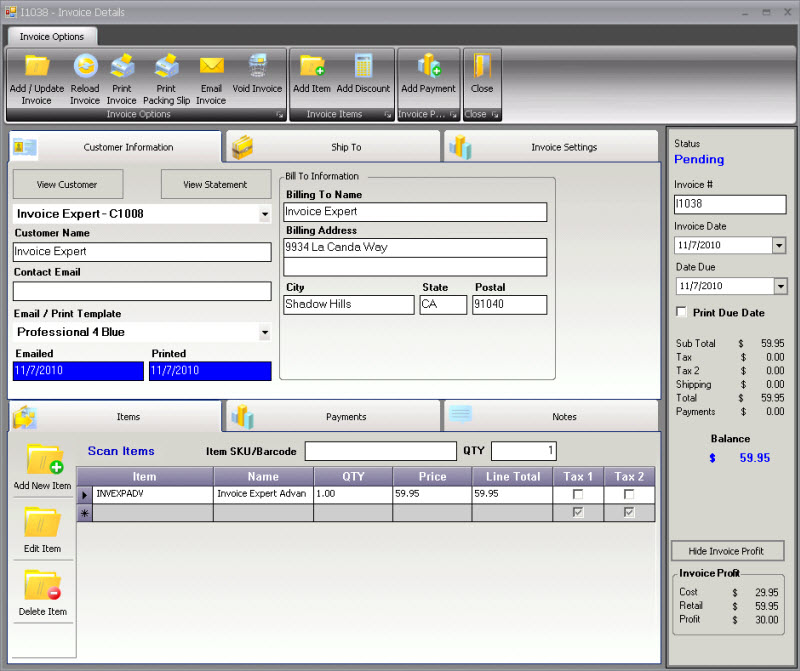Click the Billing To Name field

point(415,212)
